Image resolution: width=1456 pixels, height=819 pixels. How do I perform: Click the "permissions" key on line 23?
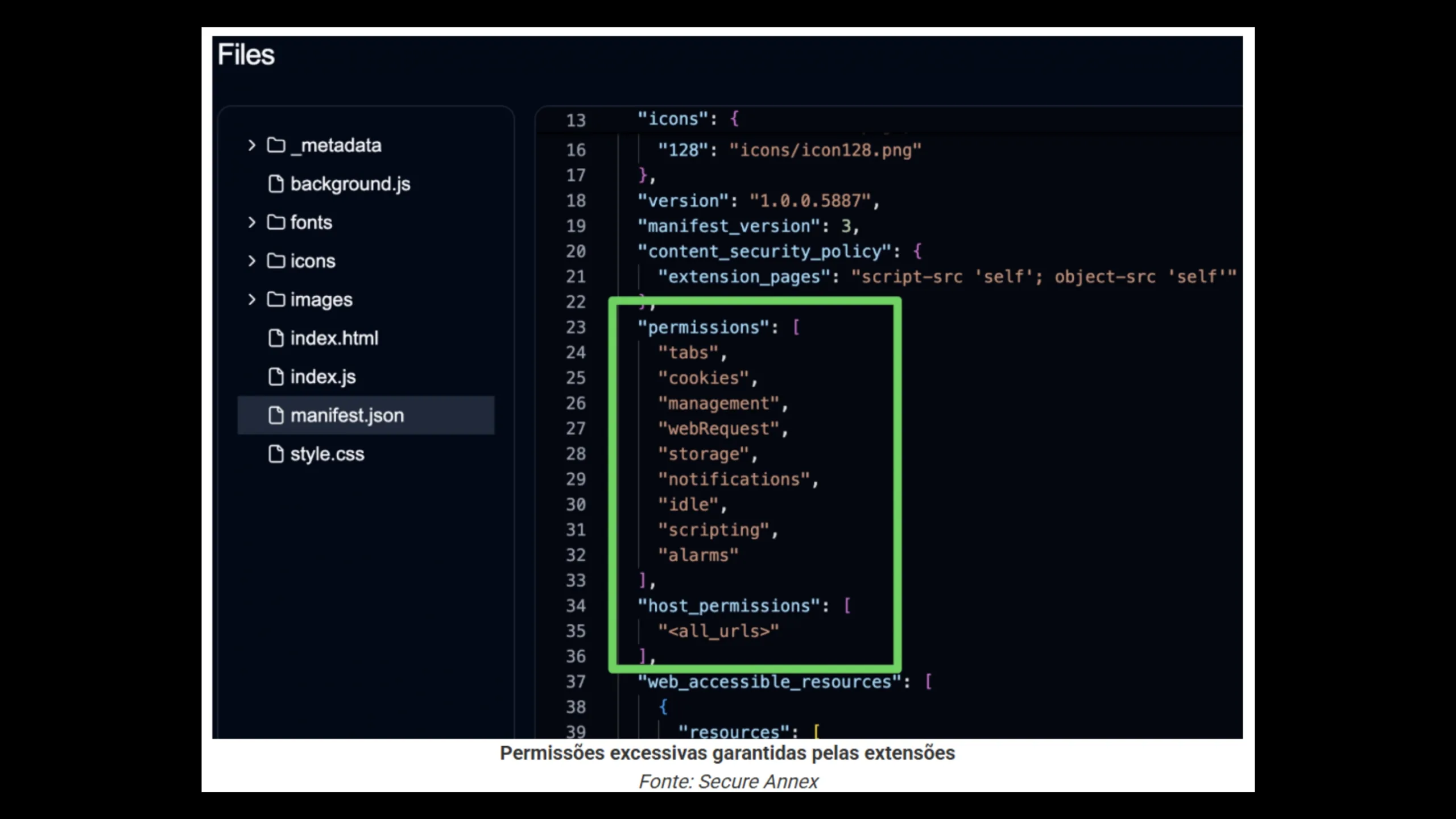[704, 328]
